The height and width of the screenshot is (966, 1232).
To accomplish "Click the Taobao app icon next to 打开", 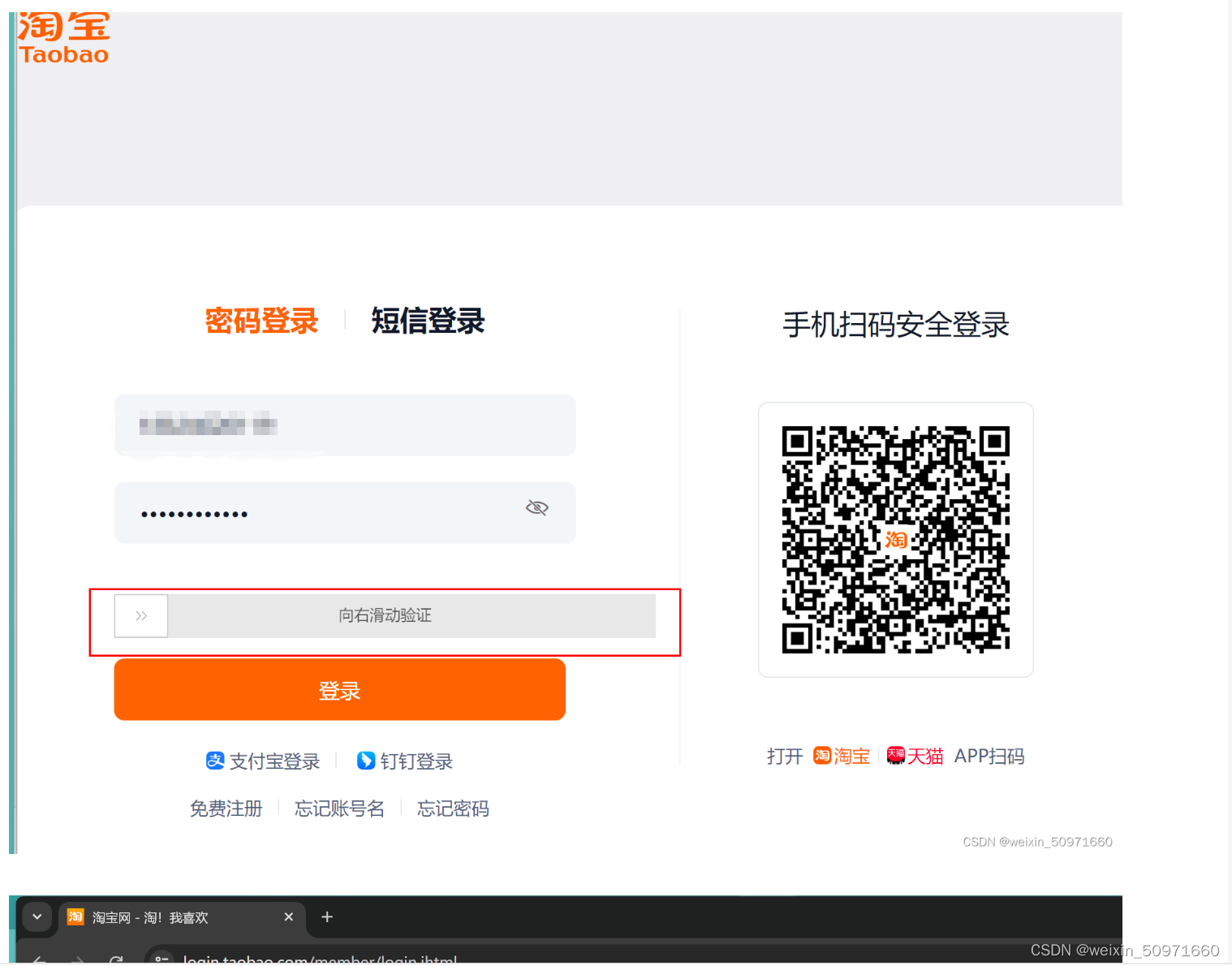I will pos(822,756).
